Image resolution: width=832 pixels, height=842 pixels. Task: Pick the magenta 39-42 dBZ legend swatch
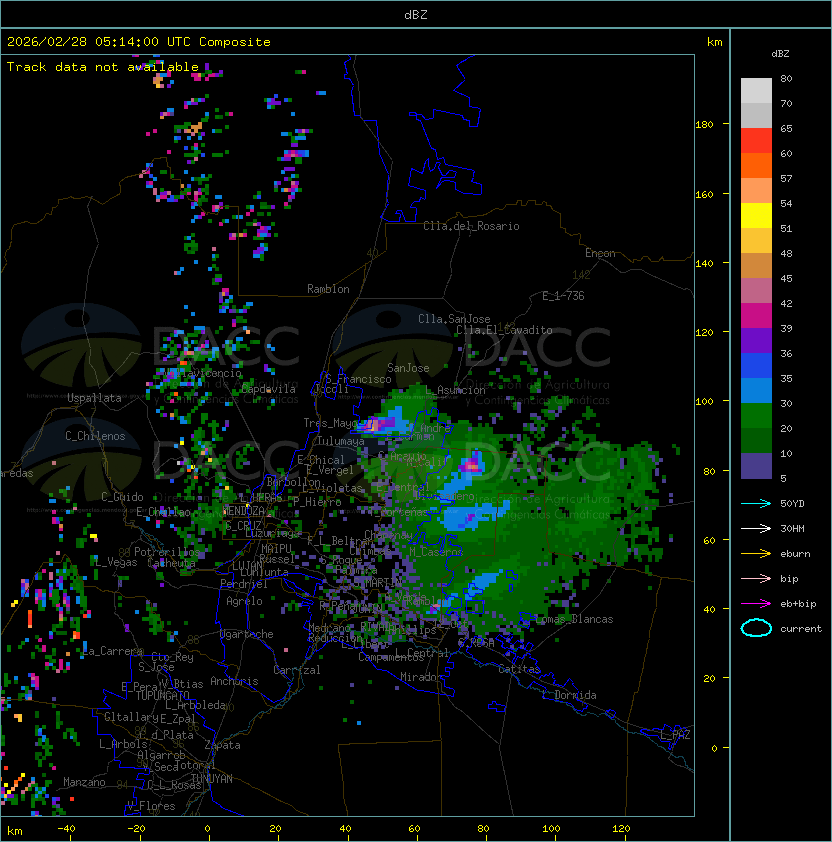(756, 316)
